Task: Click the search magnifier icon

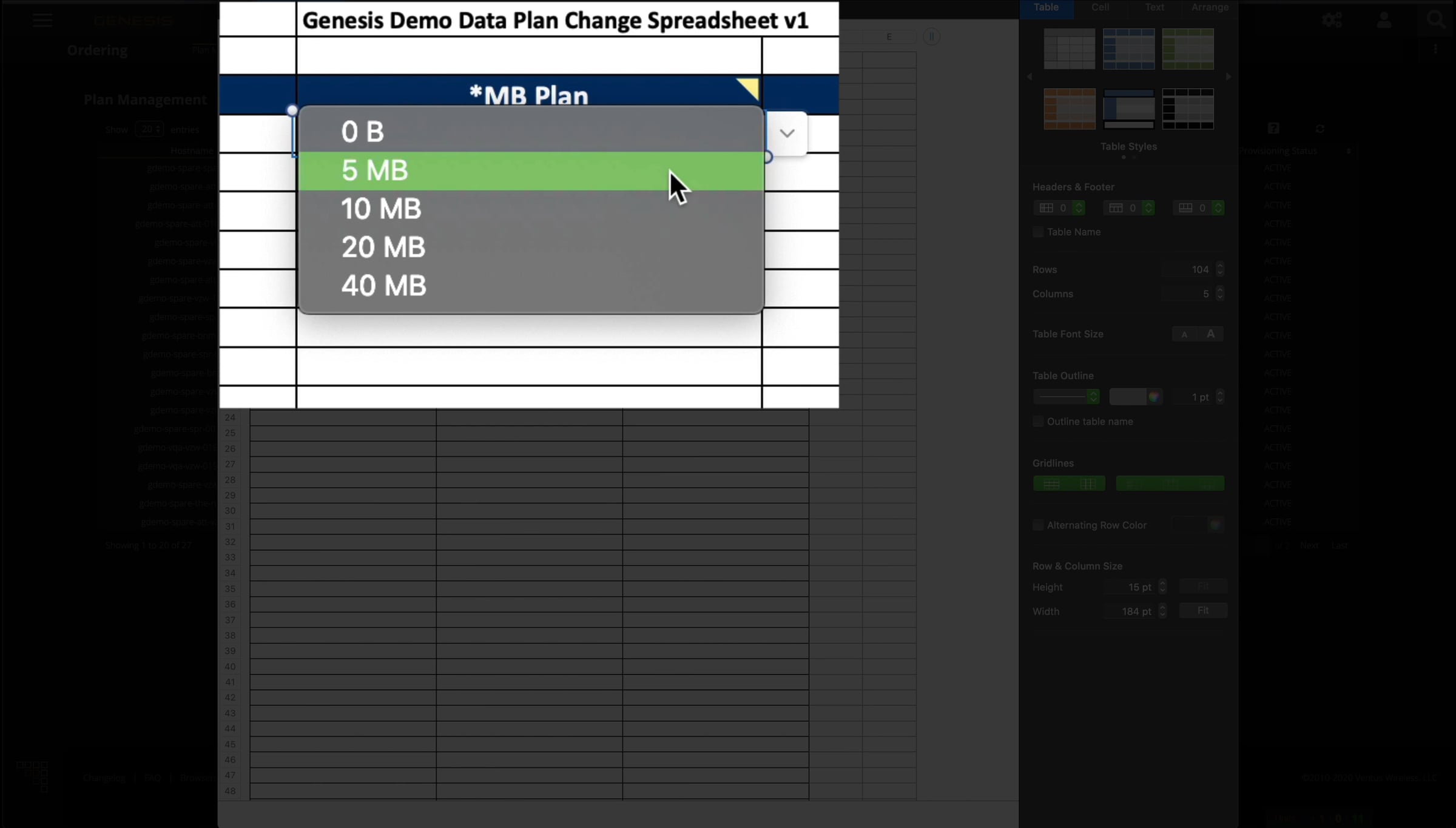Action: pyautogui.click(x=1436, y=20)
